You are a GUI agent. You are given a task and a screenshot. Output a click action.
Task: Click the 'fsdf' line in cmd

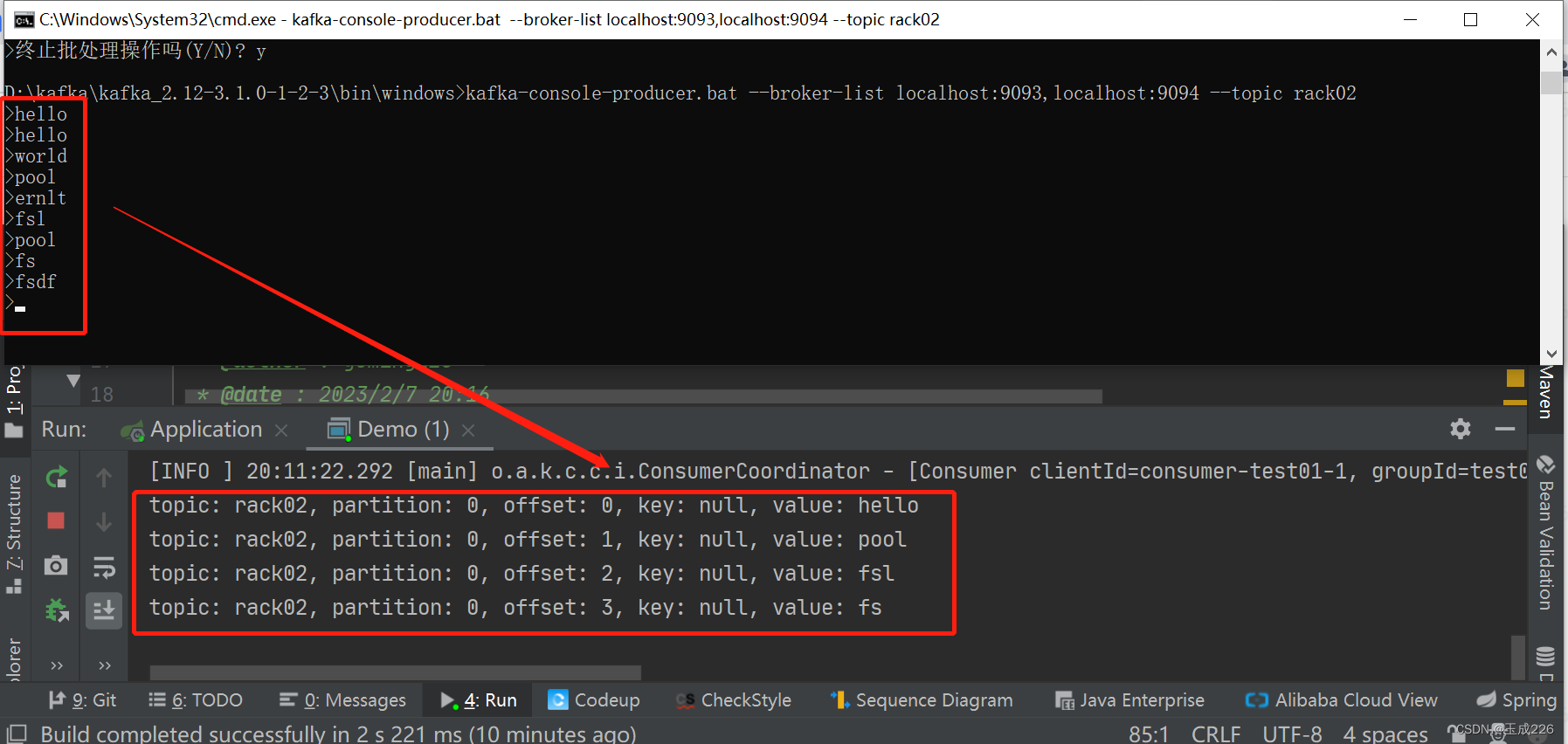[x=31, y=282]
